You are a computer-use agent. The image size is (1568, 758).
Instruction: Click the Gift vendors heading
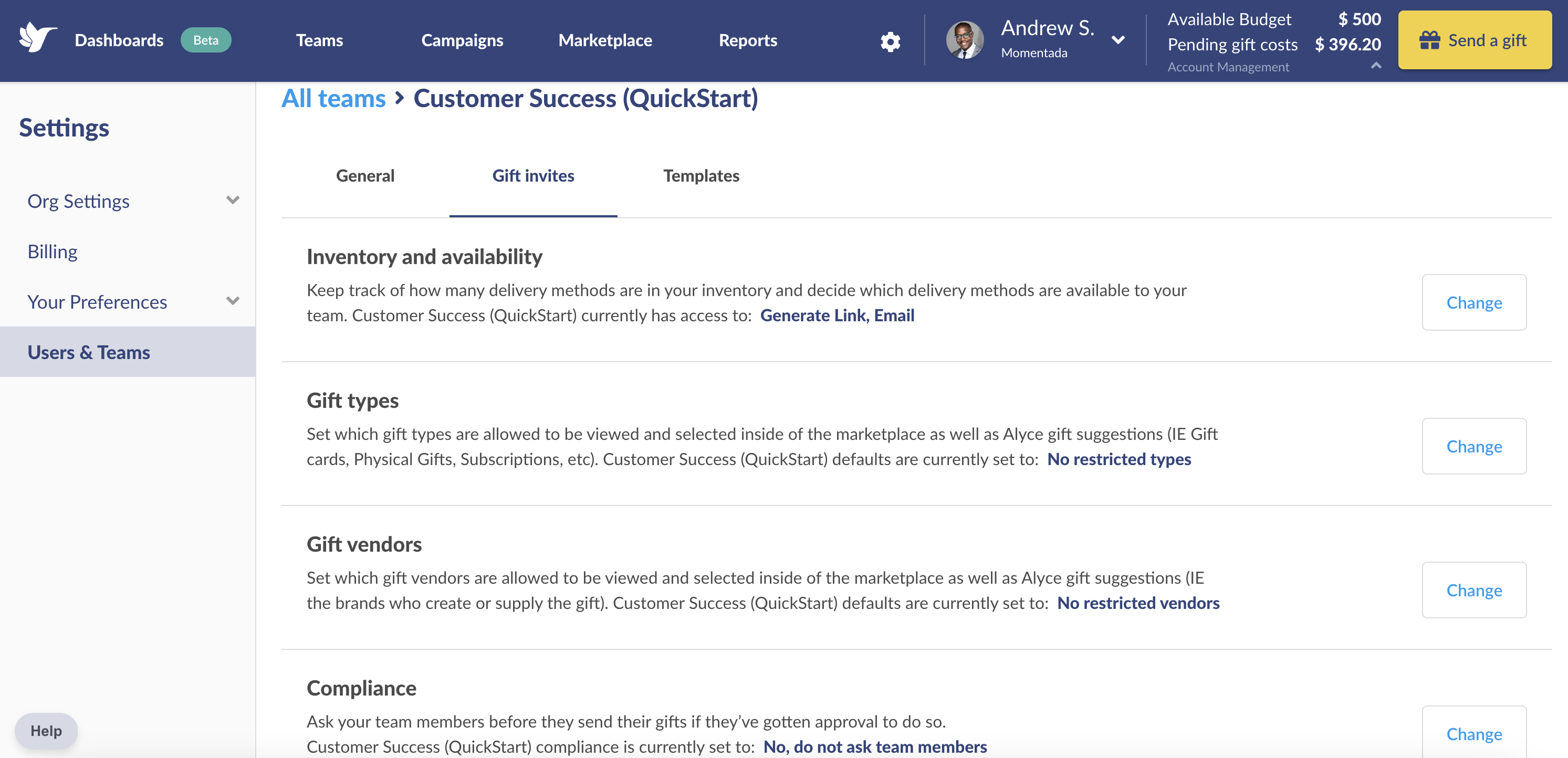tap(364, 544)
